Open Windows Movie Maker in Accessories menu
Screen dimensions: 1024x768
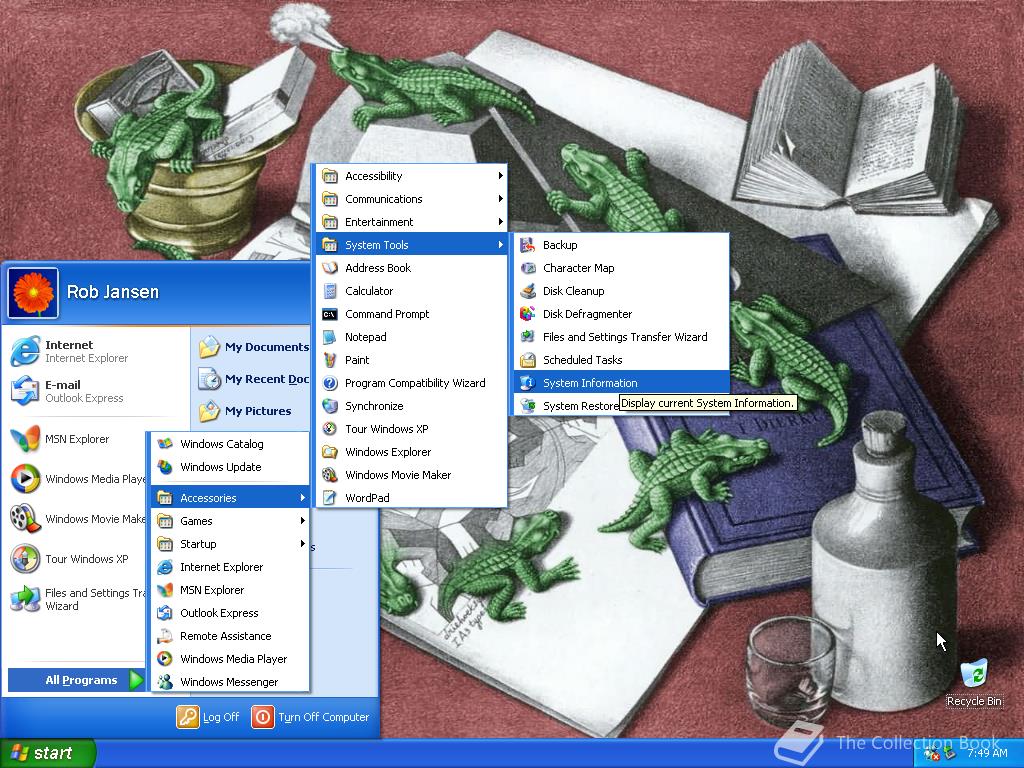tap(411, 475)
